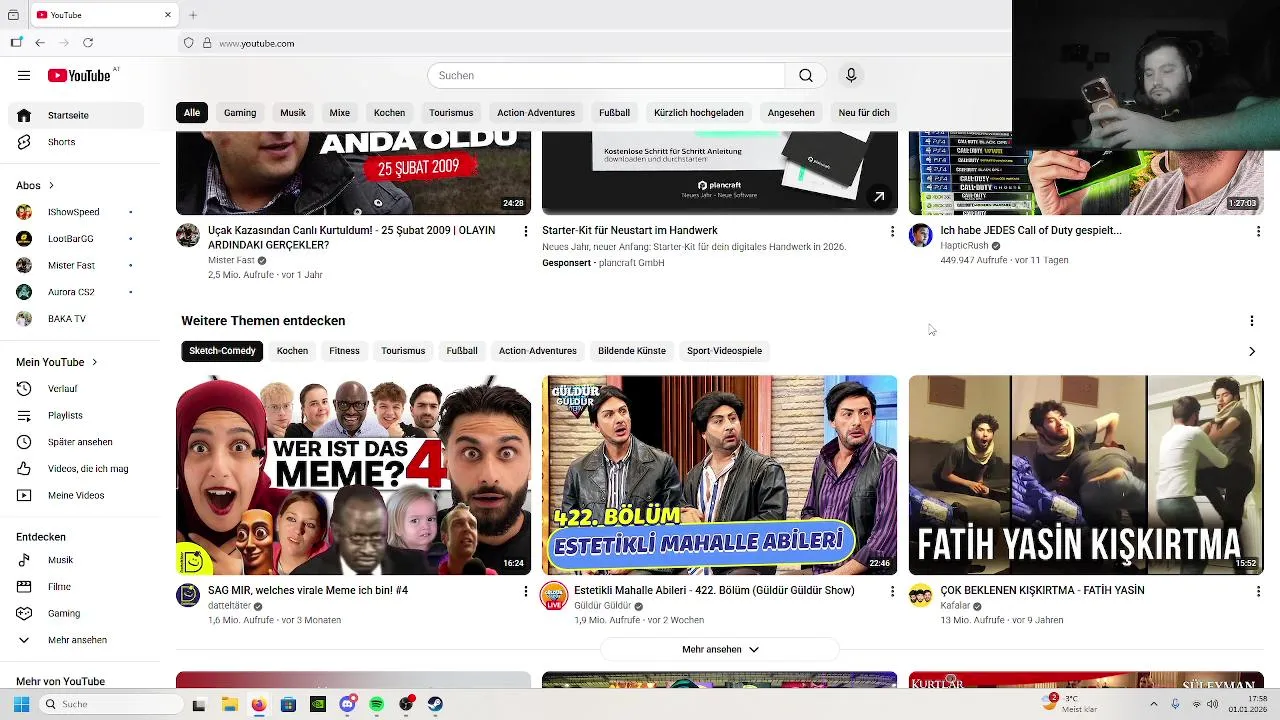This screenshot has width=1280, height=720.
Task: Open Aurora CS2 subscription channel
Action: (76, 292)
